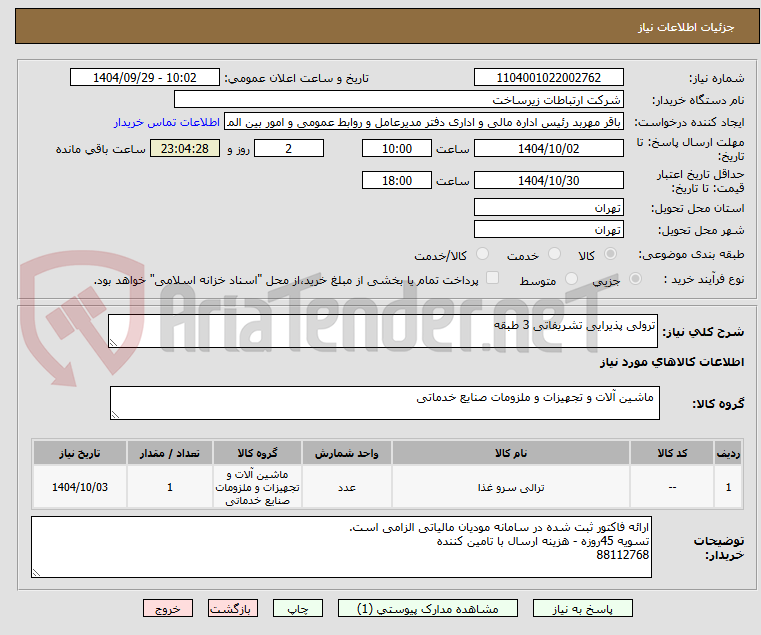Select the متوسط purchase type radio
This screenshot has width=761, height=635.
pos(571,279)
